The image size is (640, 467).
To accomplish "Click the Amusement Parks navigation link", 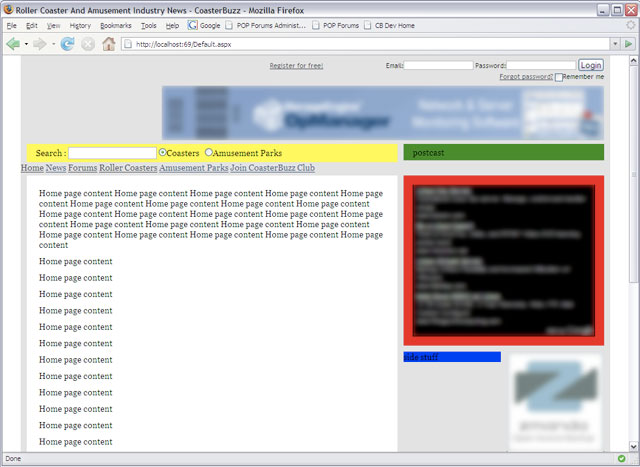I will coord(193,168).
